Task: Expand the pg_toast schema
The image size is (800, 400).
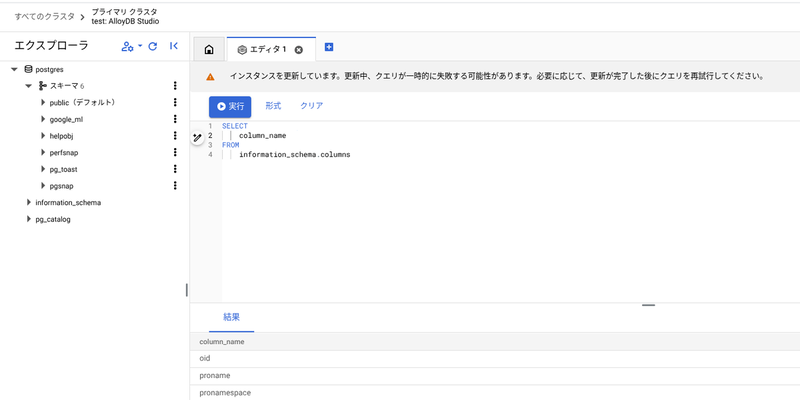Action: click(43, 169)
